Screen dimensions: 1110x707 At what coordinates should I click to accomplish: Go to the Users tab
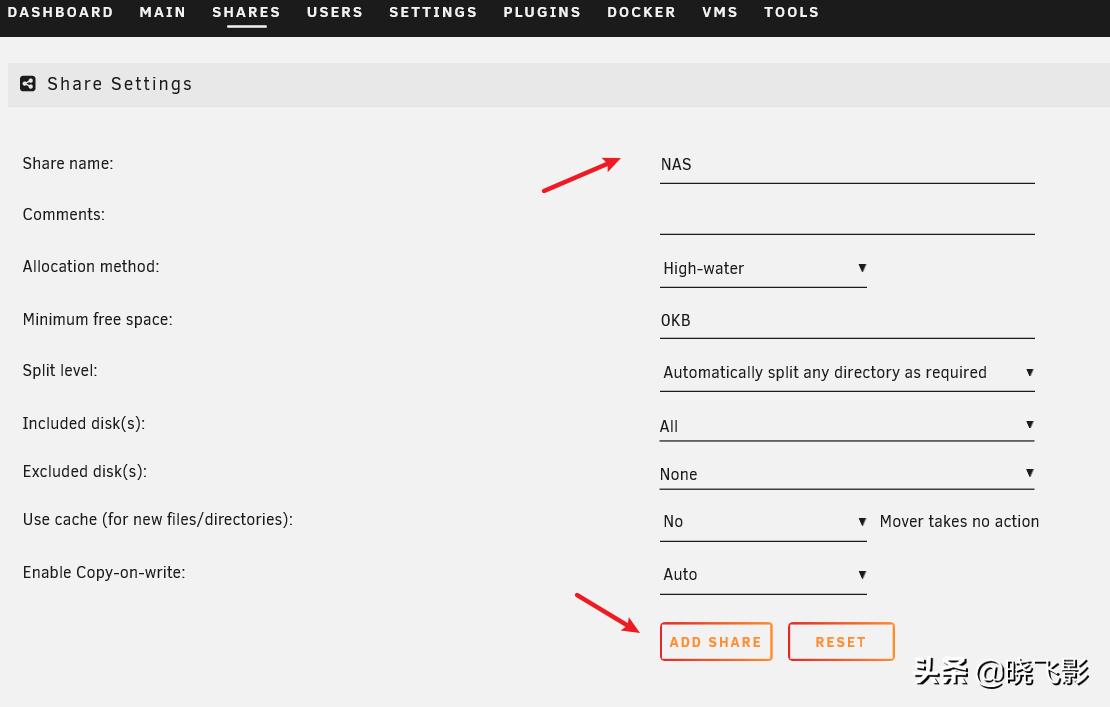click(335, 13)
